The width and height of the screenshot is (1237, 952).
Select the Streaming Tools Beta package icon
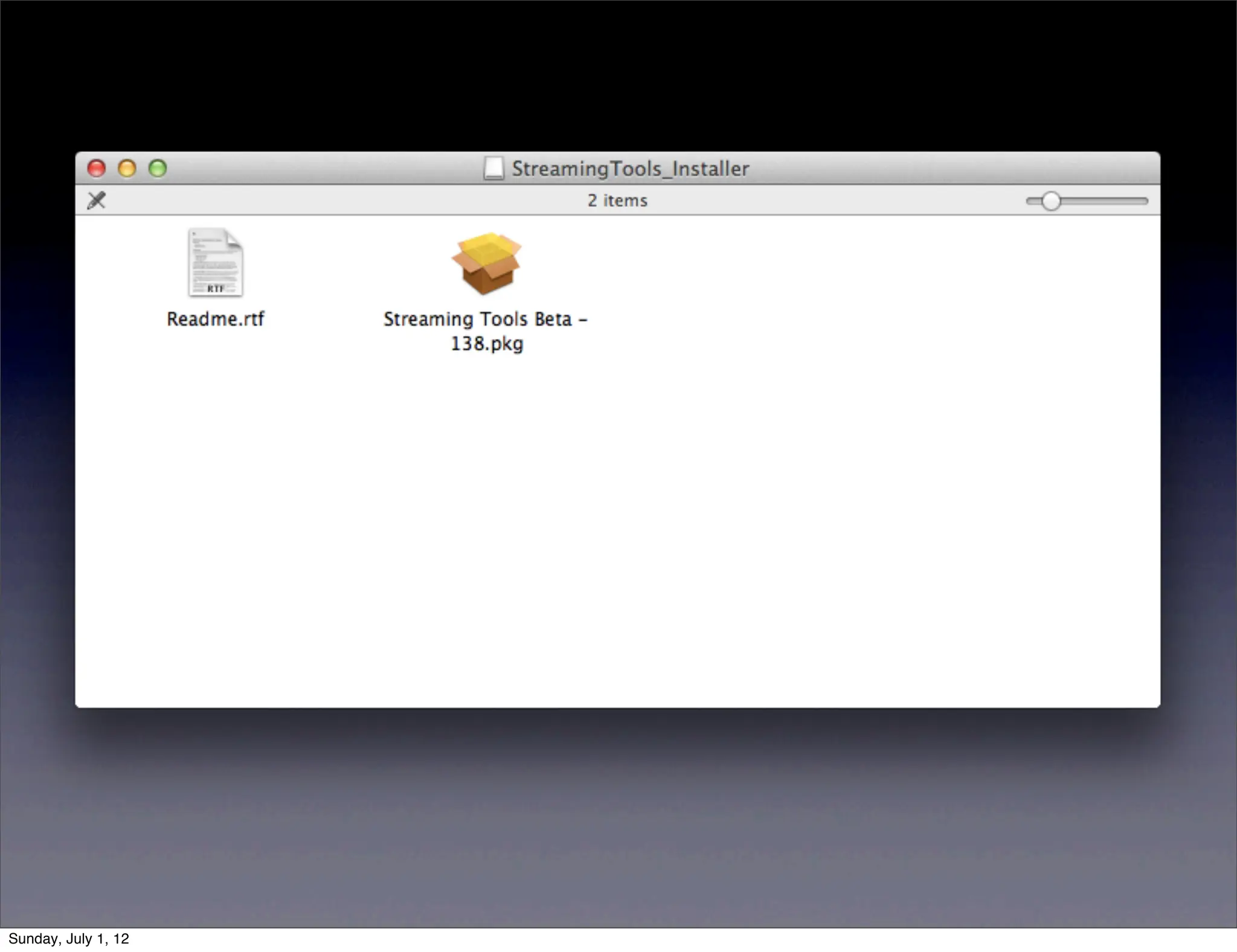pos(486,263)
